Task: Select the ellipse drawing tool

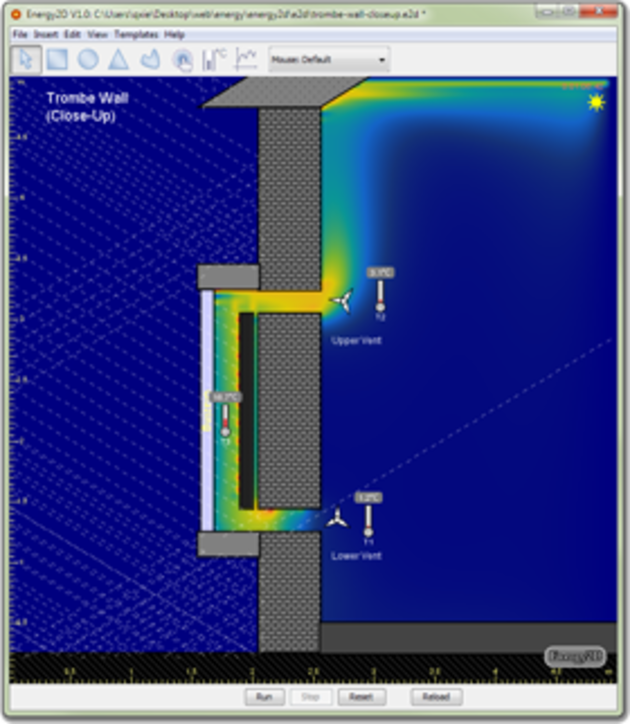Action: [88, 60]
